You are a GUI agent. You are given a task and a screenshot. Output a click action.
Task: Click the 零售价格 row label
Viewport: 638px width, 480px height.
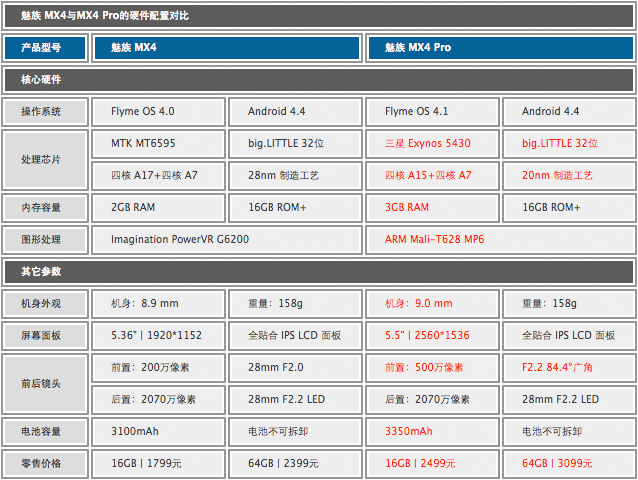45,464
